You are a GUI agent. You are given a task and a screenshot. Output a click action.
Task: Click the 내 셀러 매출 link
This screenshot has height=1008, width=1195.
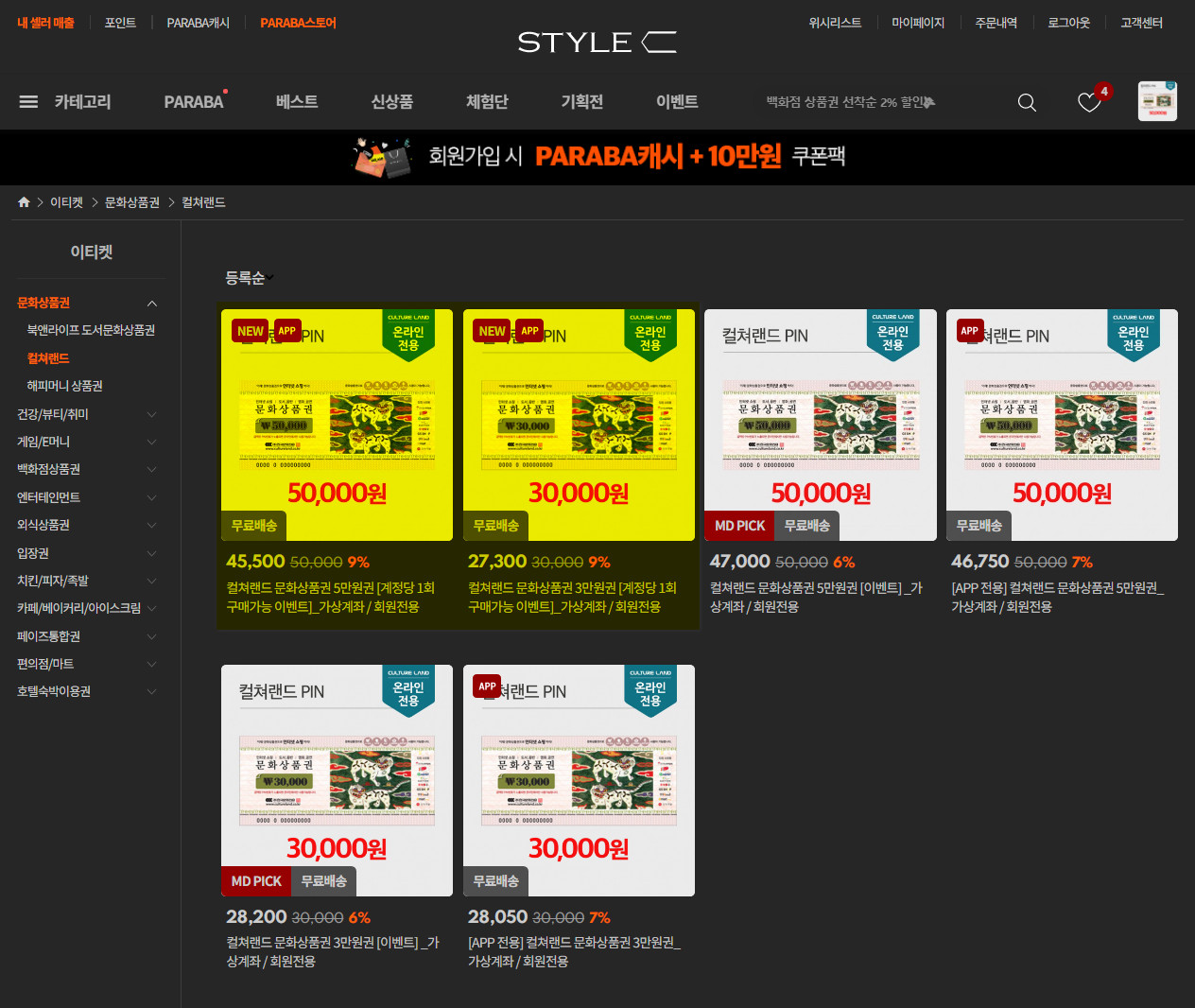[x=45, y=23]
